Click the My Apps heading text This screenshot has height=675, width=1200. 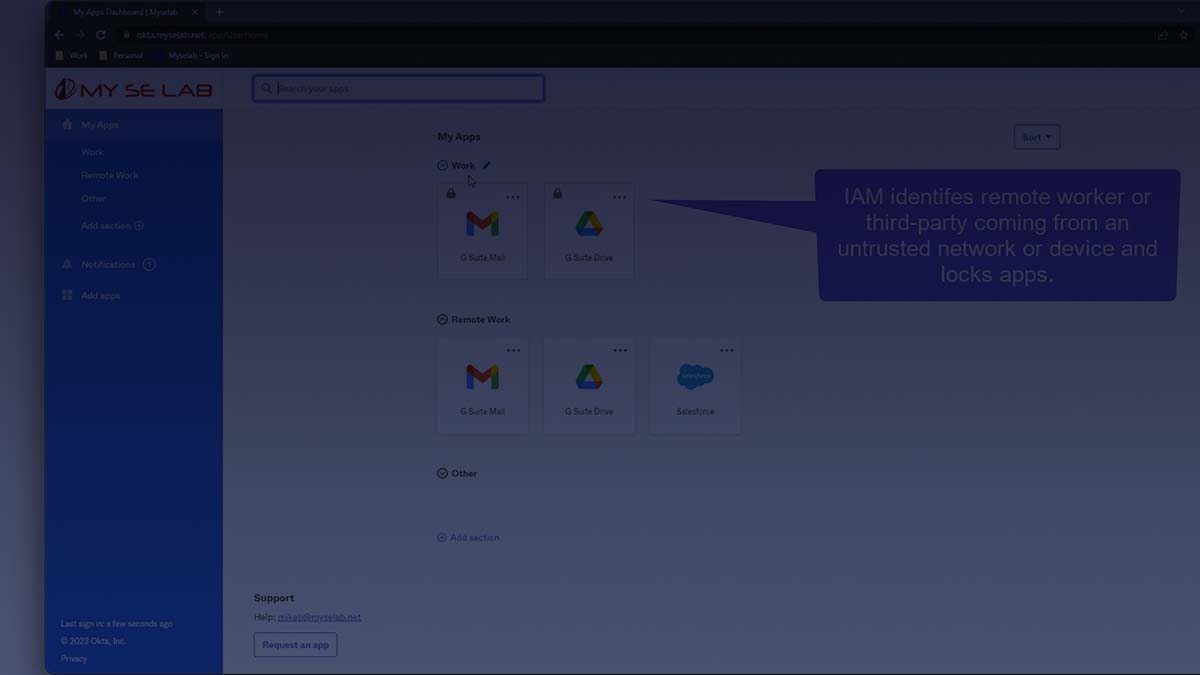tap(459, 137)
